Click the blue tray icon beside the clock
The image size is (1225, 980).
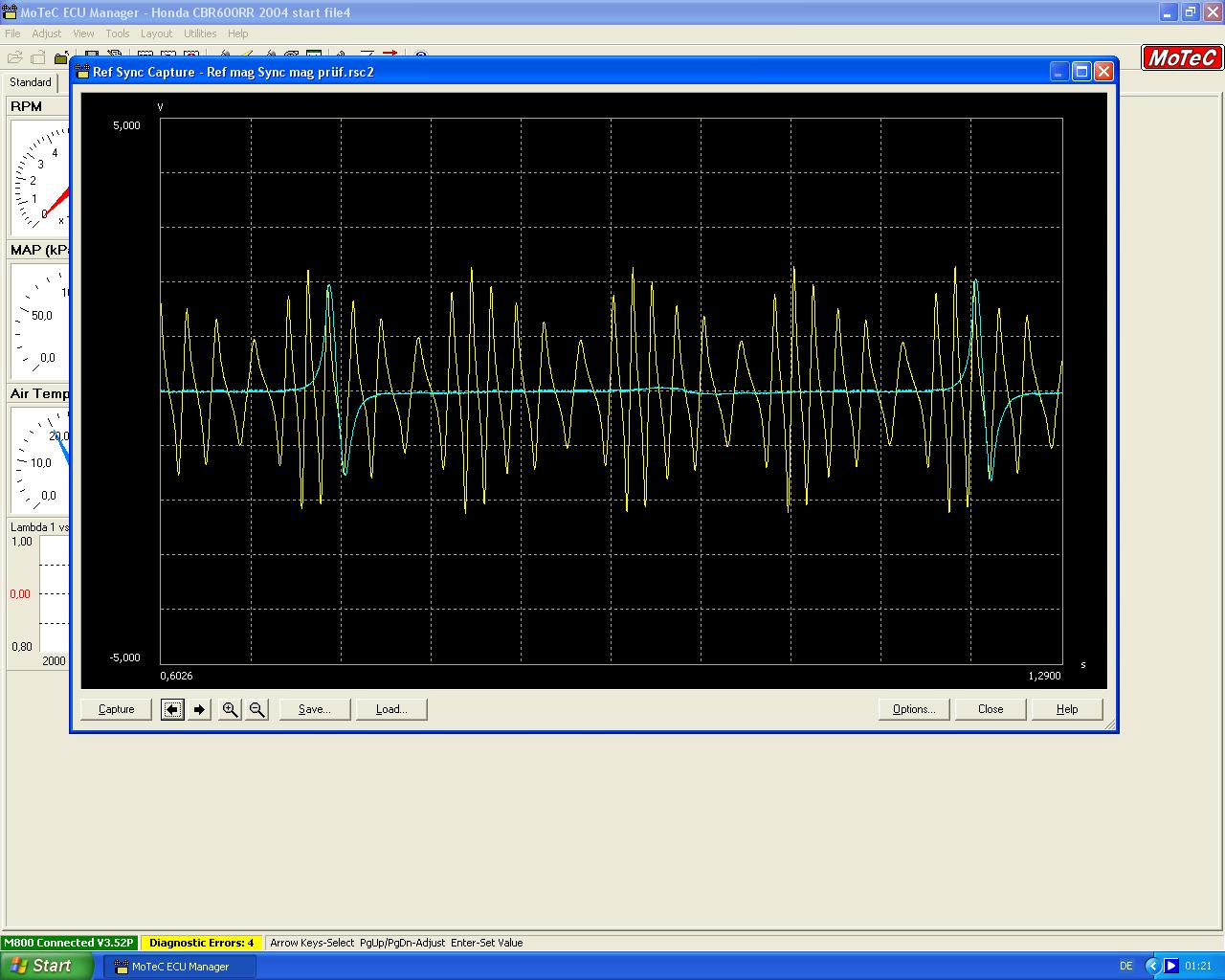(1170, 966)
